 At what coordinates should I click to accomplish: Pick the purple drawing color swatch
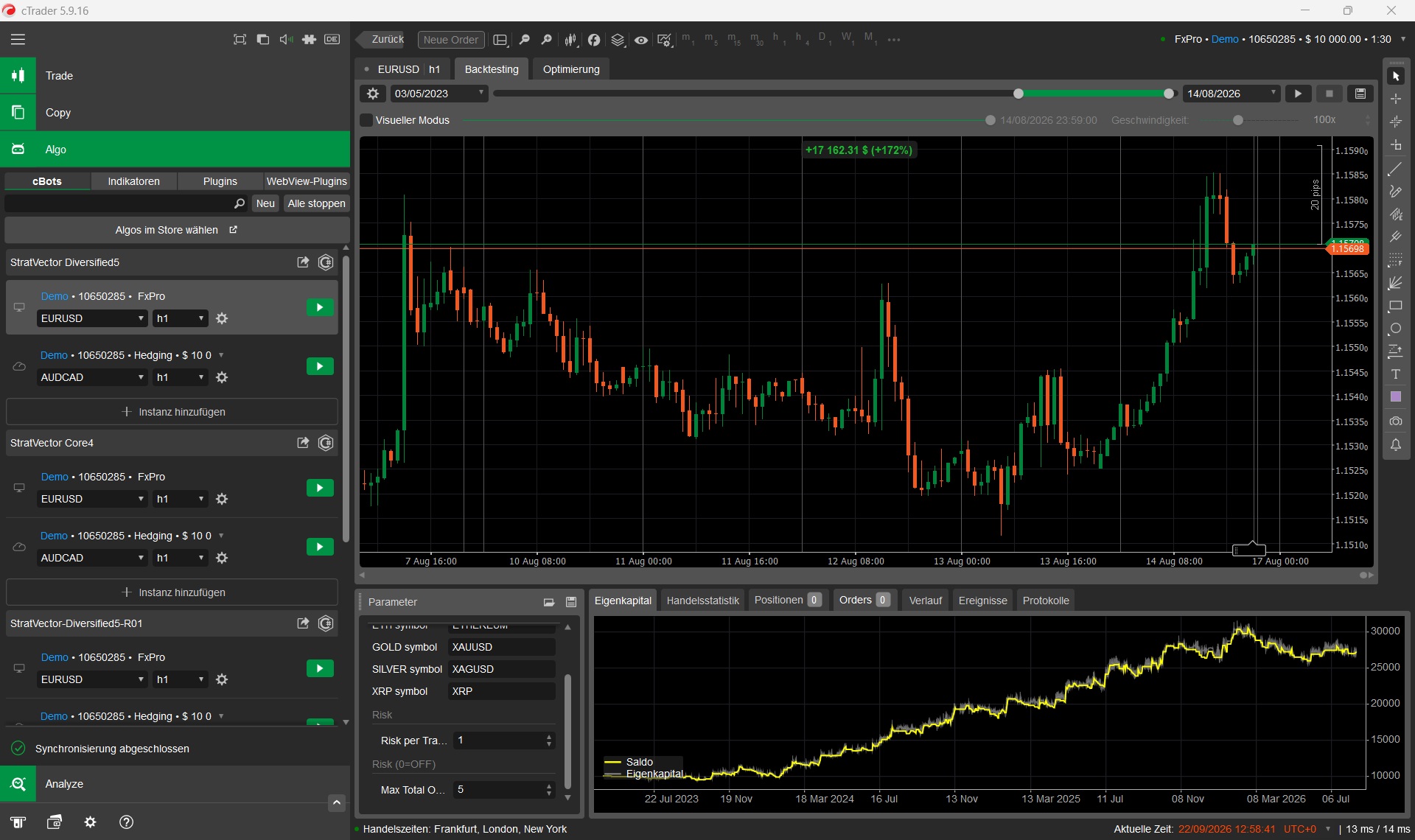point(1396,397)
